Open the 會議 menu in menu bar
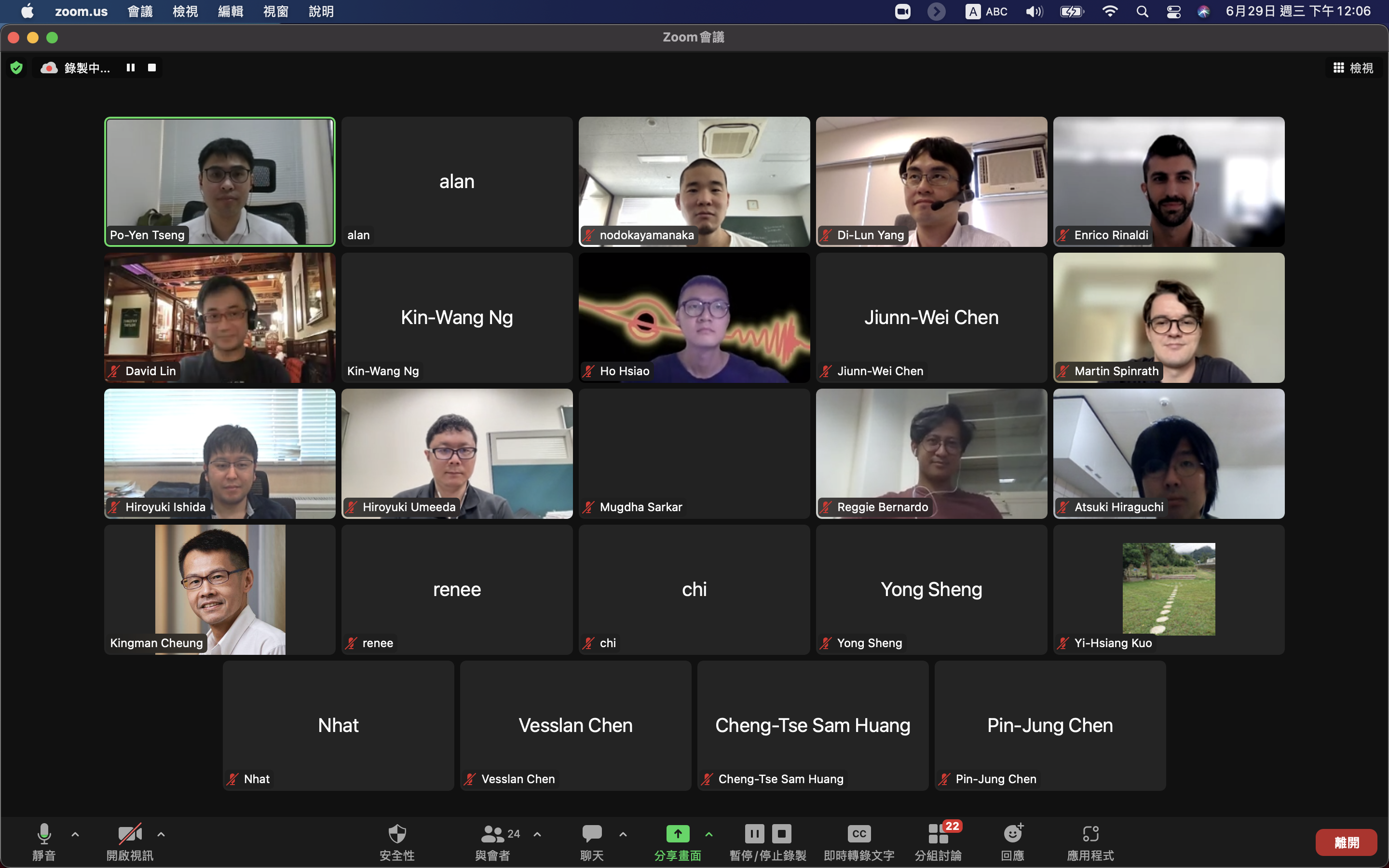This screenshot has width=1389, height=868. click(x=140, y=12)
